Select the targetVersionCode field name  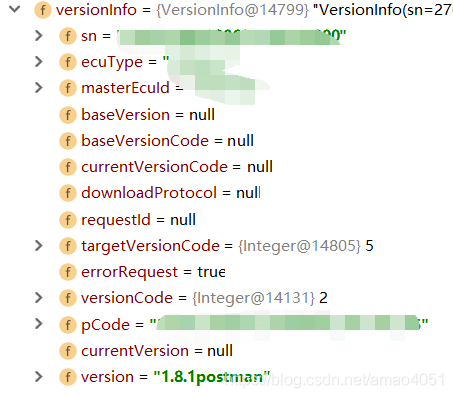pos(150,247)
